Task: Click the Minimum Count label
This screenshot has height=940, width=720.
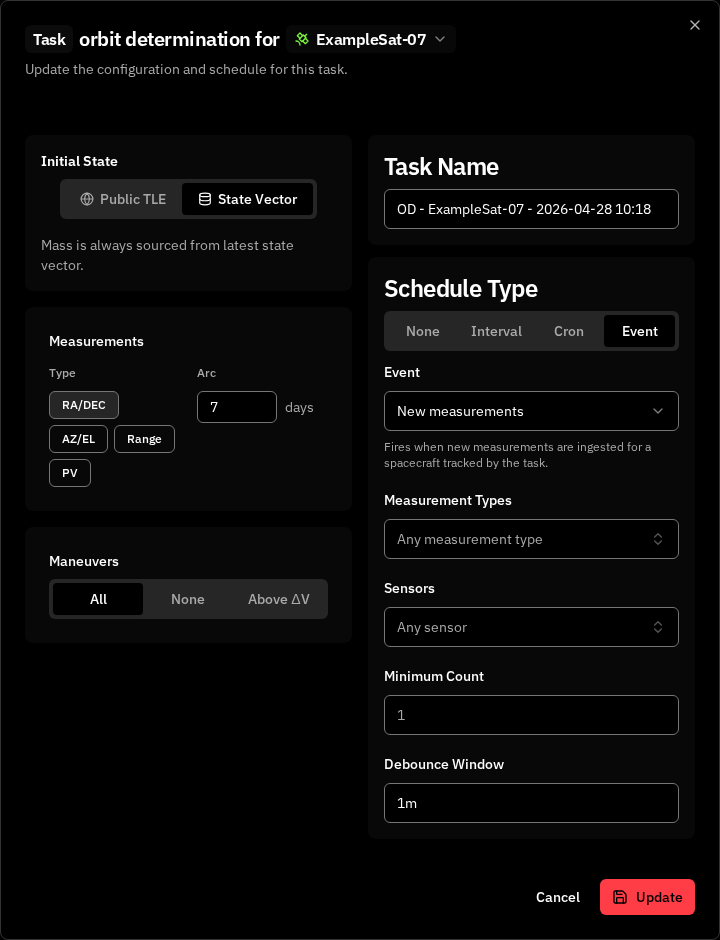Action: click(434, 676)
